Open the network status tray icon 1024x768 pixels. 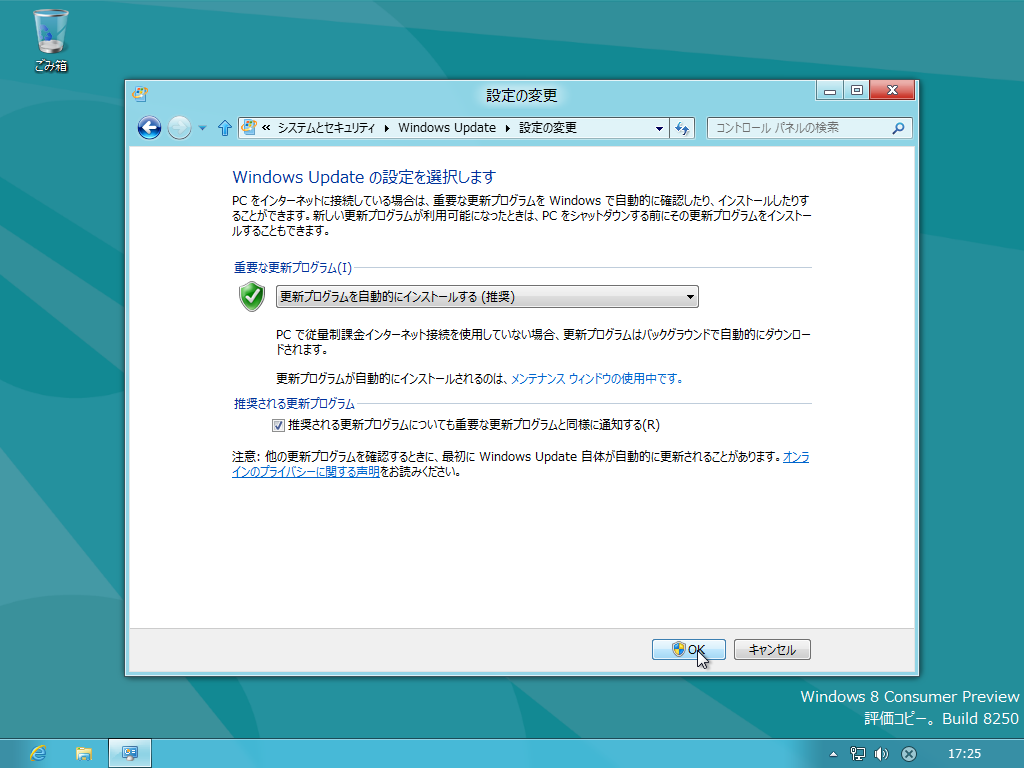click(857, 754)
